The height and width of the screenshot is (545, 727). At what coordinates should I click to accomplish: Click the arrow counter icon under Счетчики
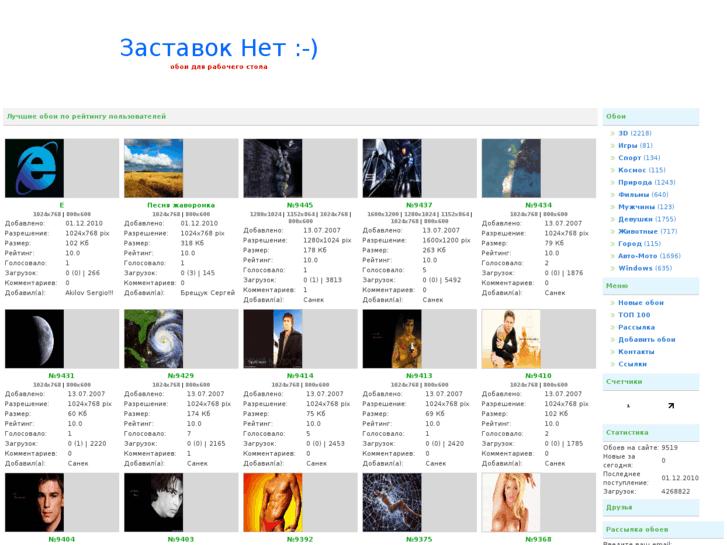[670, 405]
